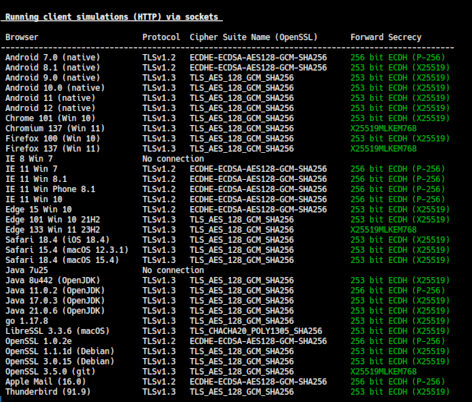Click the Safari 15.4 (macOS 12.3.1) label
The image size is (472, 402).
point(67,250)
